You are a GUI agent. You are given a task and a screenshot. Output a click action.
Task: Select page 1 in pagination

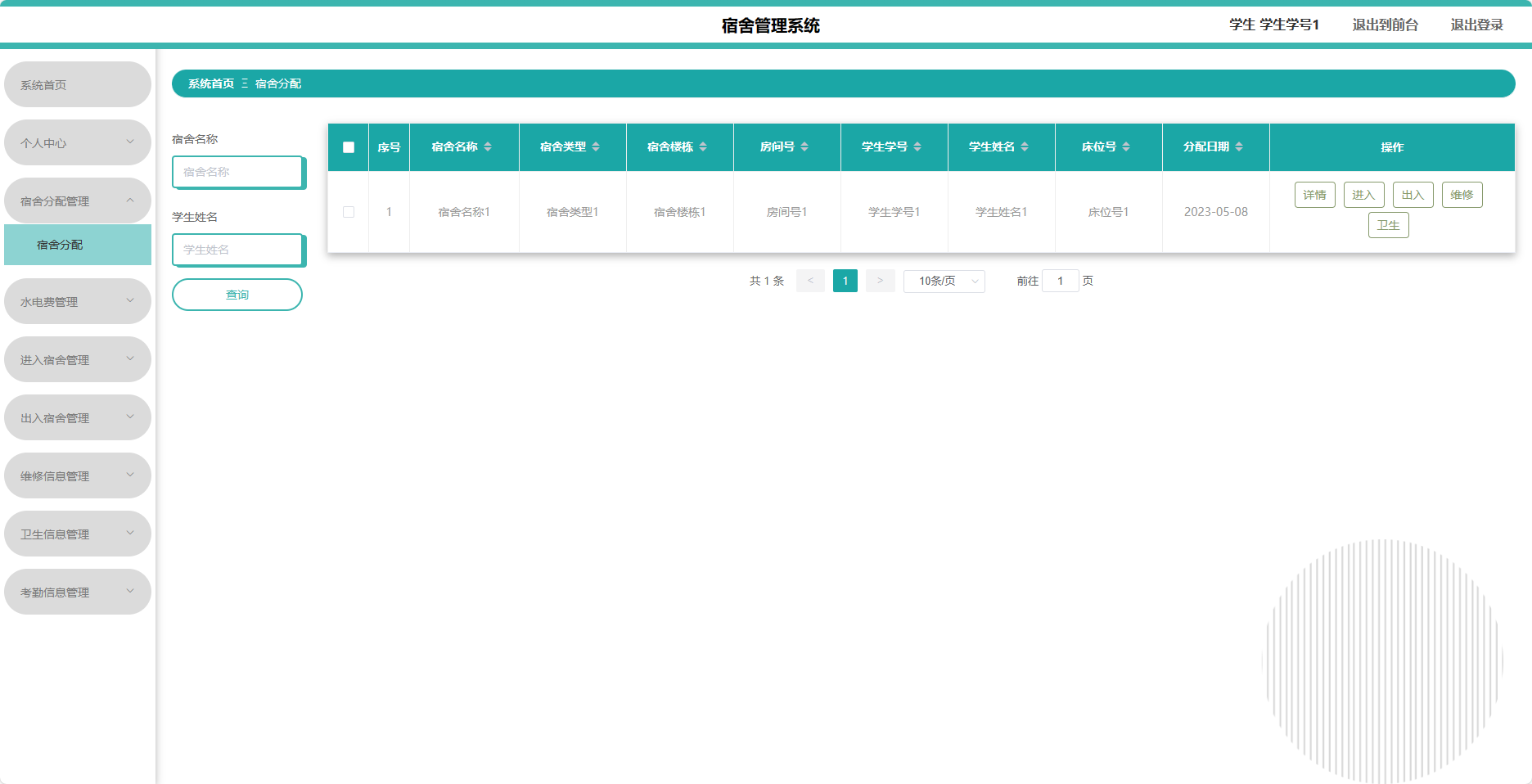coord(845,281)
